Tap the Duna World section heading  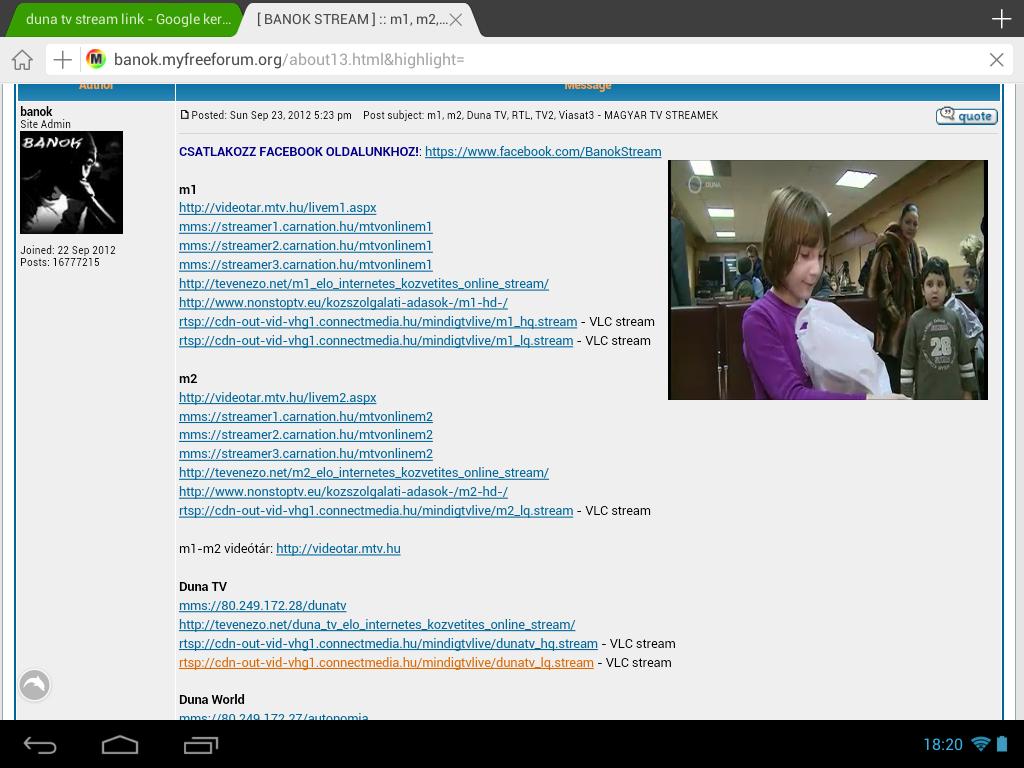tap(212, 699)
